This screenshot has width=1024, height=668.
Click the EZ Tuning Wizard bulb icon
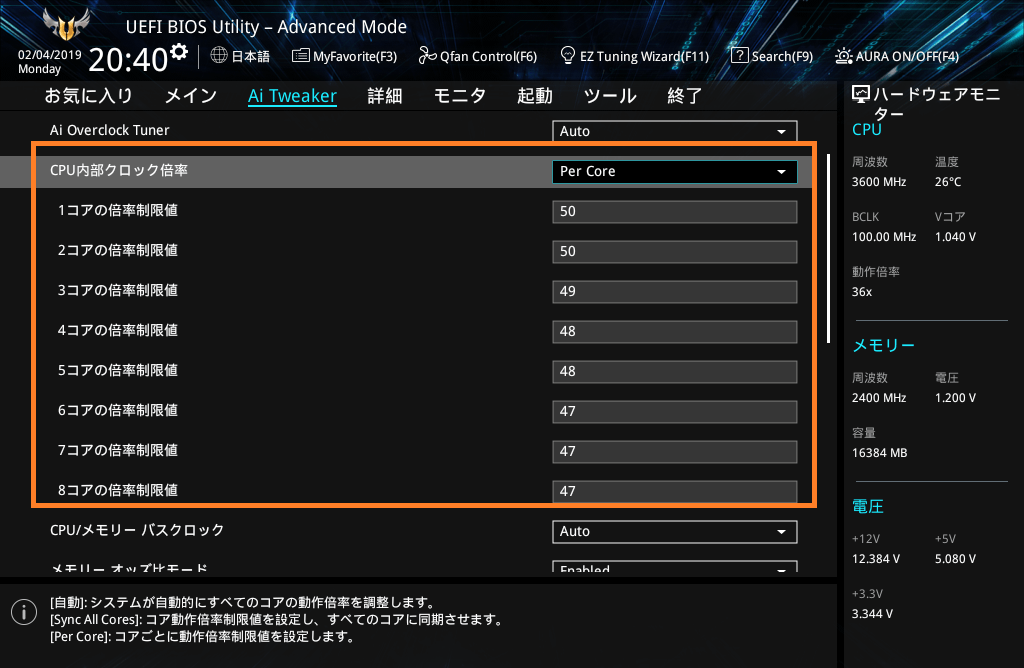tap(568, 56)
